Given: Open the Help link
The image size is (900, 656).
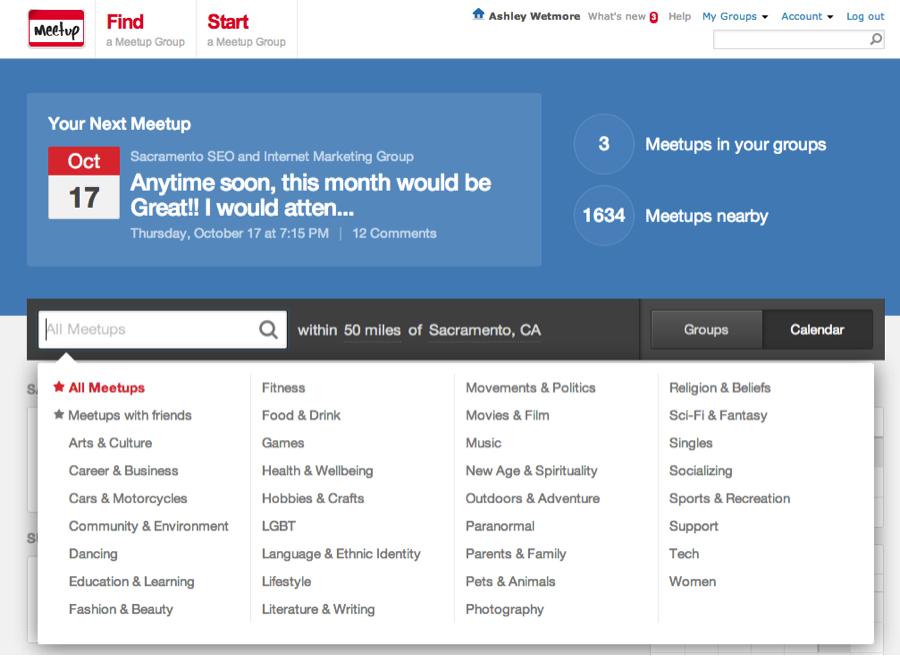Looking at the screenshot, I should pyautogui.click(x=680, y=17).
